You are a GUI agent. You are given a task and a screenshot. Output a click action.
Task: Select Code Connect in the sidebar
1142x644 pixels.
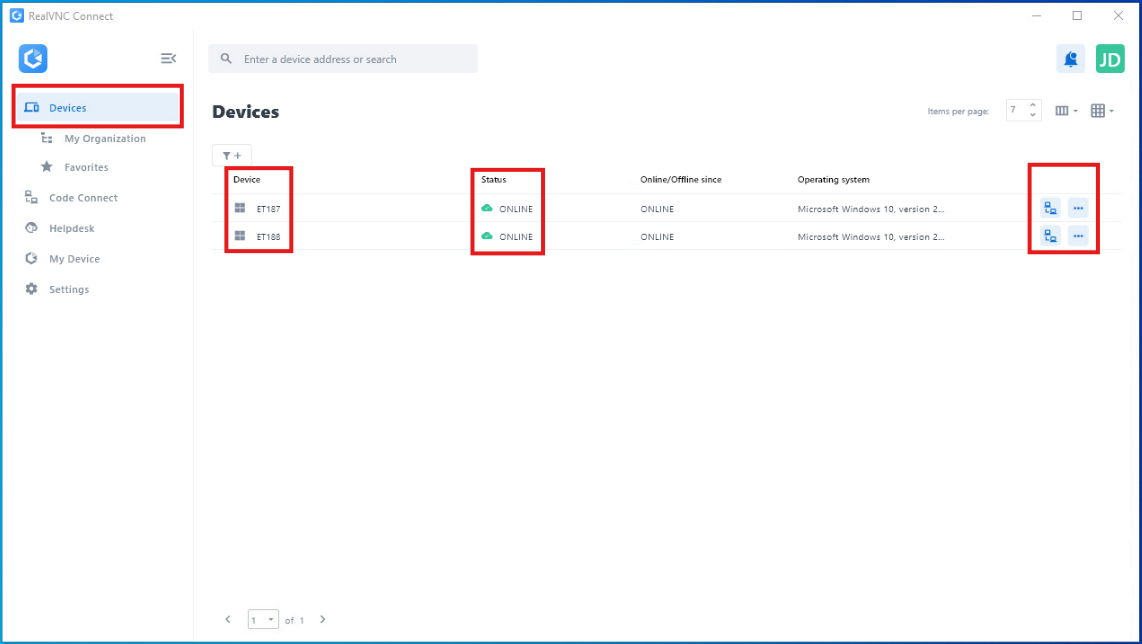83,198
